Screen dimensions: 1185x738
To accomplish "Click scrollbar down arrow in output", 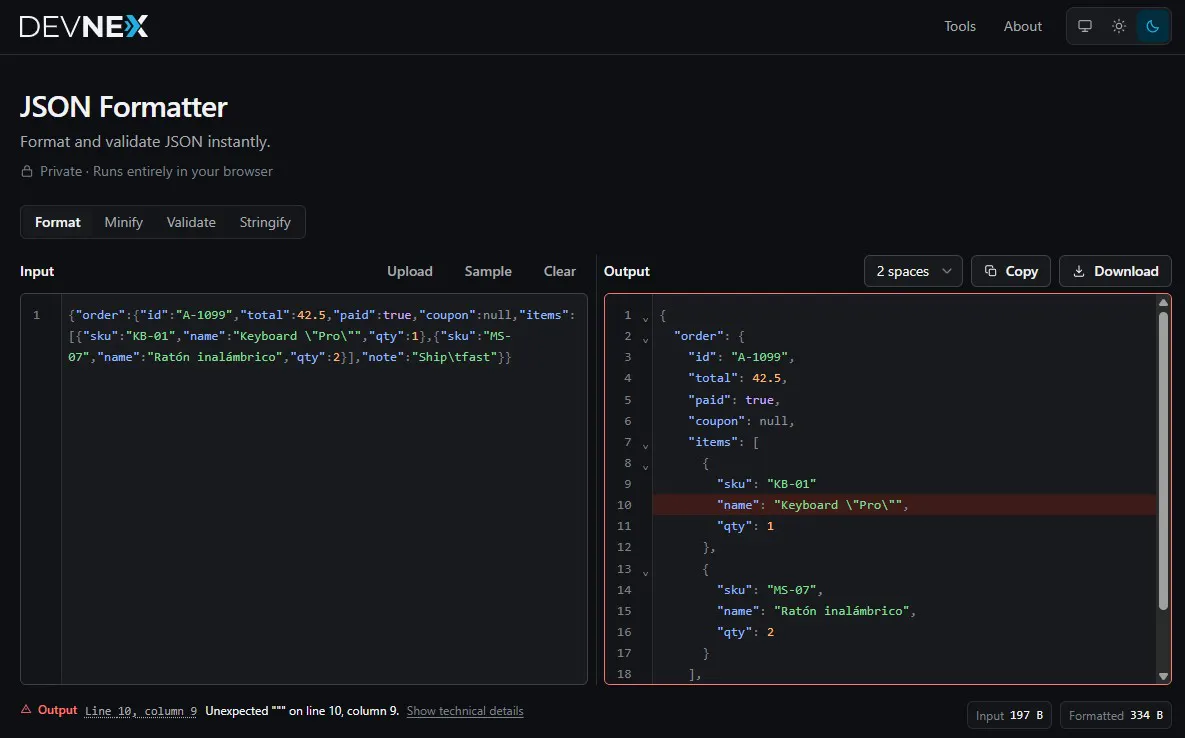I will coord(1163,676).
